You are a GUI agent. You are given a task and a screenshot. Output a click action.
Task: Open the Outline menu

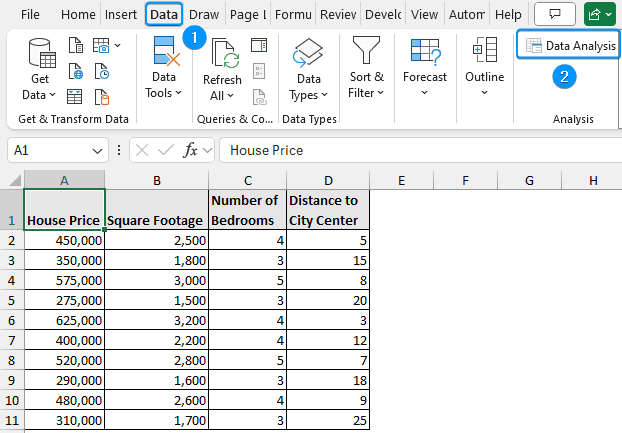click(485, 67)
